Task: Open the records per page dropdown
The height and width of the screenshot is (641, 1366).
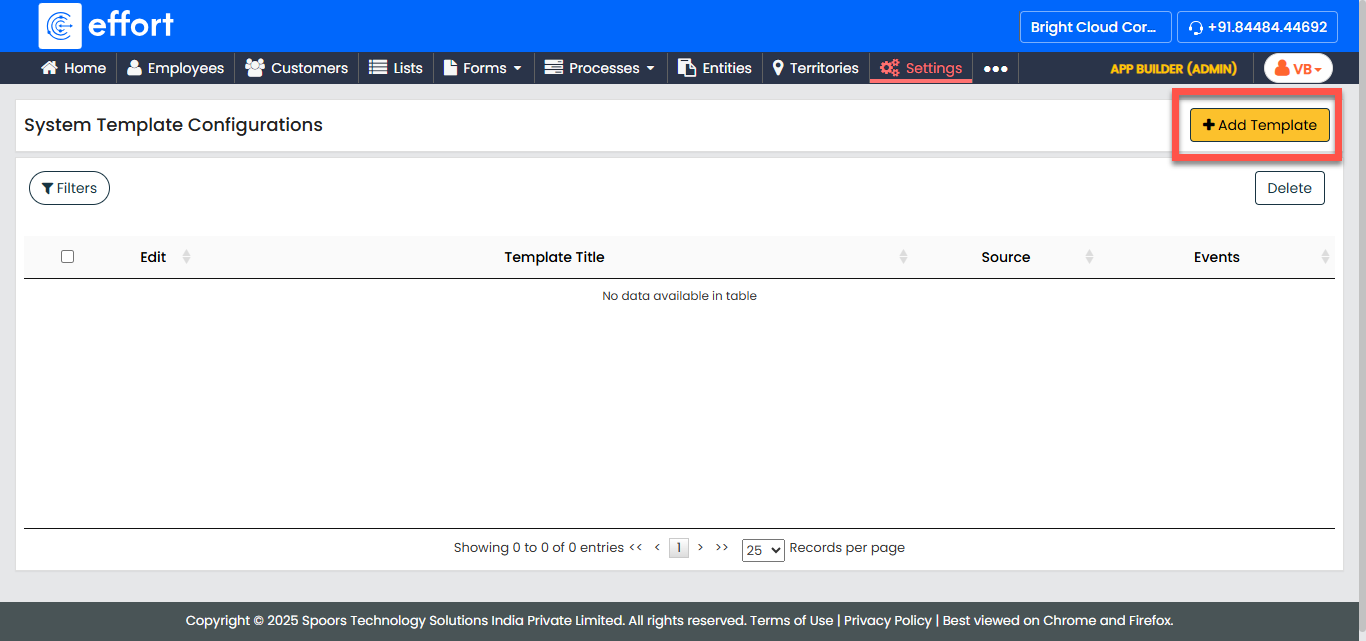Action: [x=763, y=549]
